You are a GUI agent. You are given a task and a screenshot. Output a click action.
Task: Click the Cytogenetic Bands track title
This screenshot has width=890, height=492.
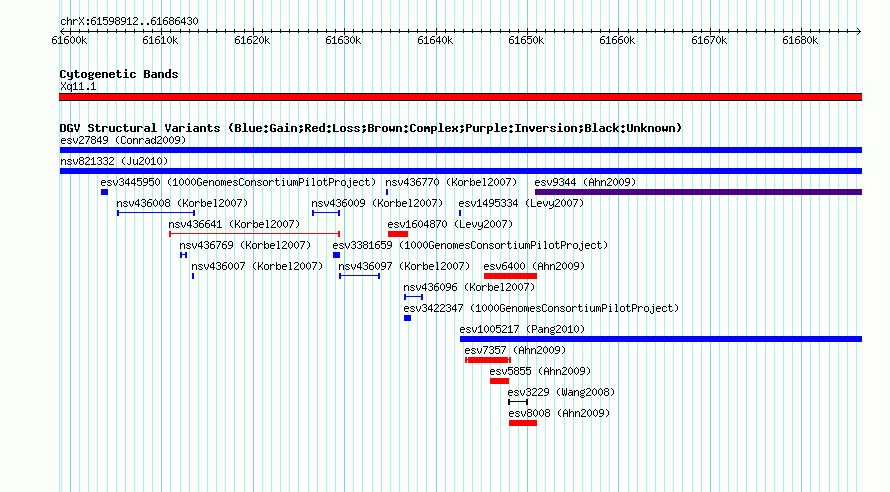coord(119,74)
